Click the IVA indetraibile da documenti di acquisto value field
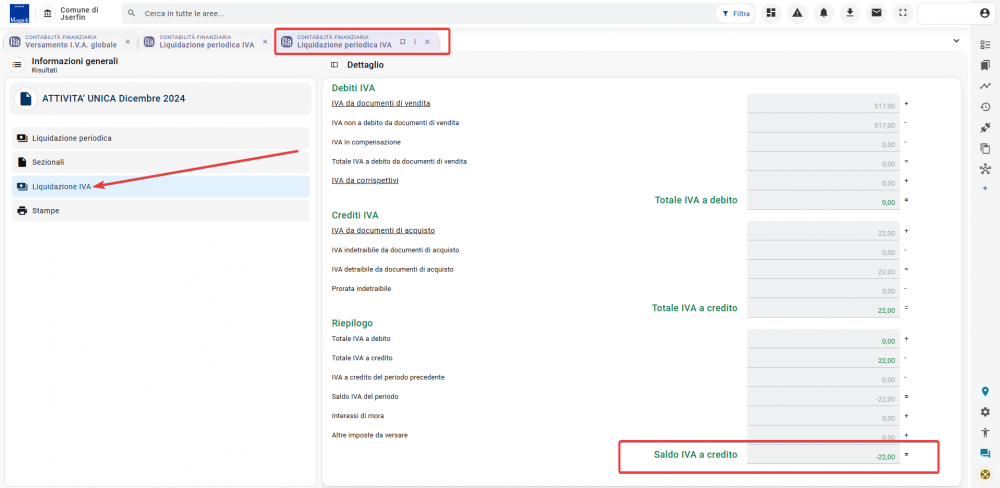This screenshot has width=1000, height=488. [x=823, y=251]
